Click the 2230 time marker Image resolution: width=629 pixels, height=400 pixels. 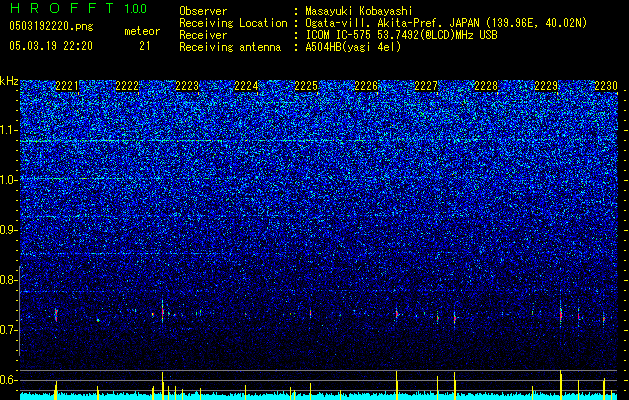click(x=606, y=86)
